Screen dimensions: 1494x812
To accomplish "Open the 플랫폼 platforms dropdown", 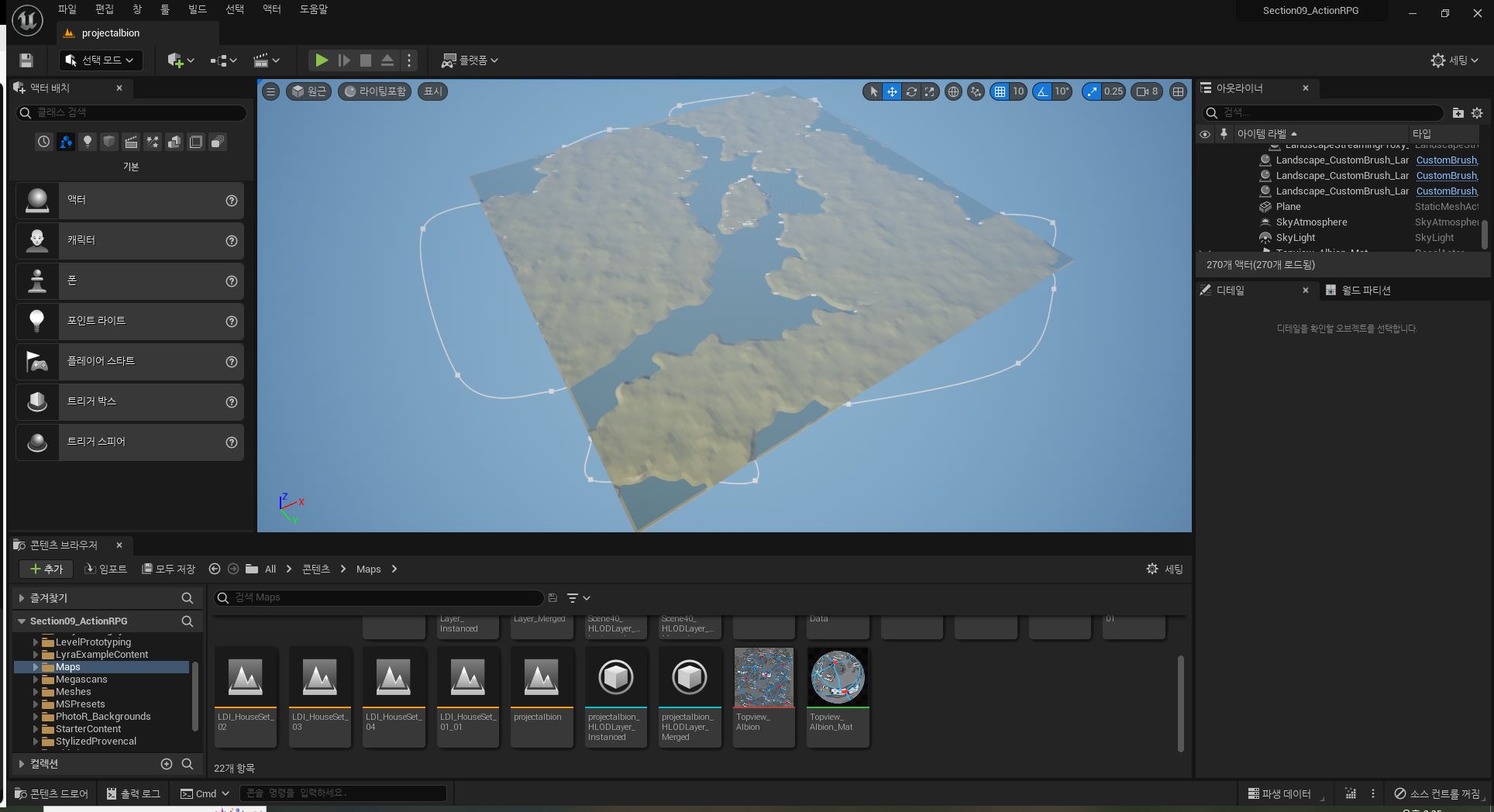I will (x=470, y=60).
